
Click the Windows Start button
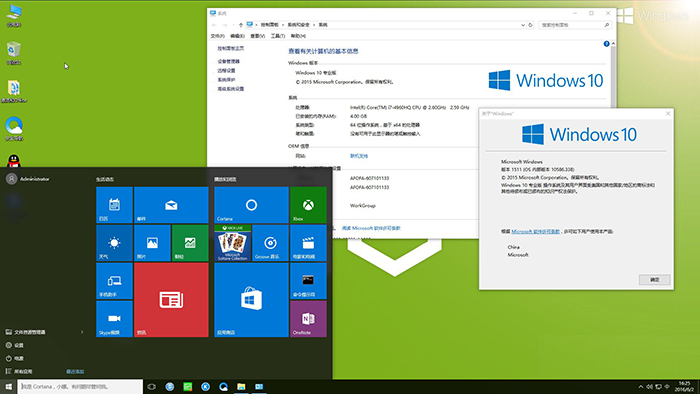pos(8,386)
